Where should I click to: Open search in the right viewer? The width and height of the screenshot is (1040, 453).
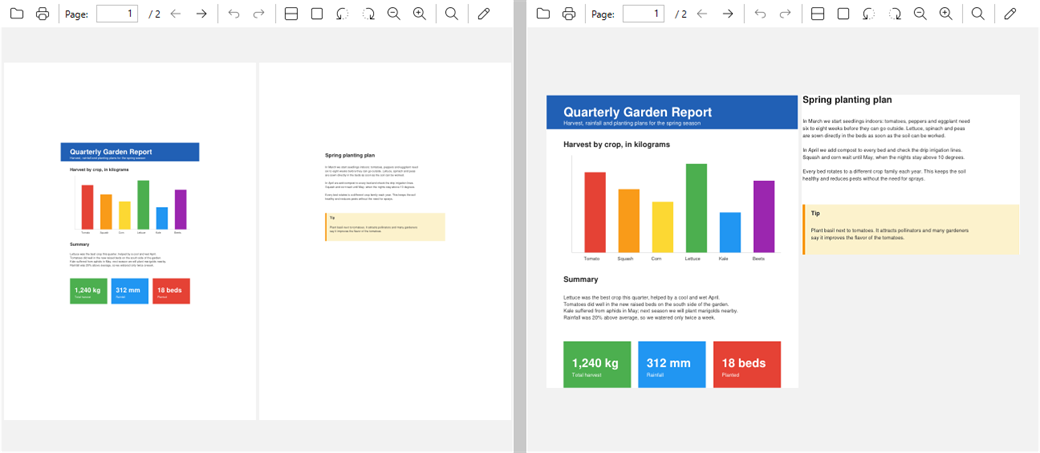(978, 14)
